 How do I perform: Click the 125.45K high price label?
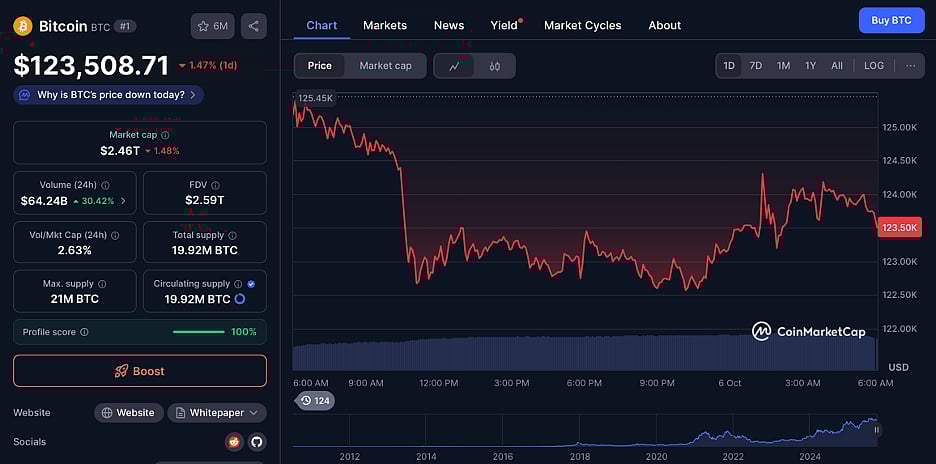[x=316, y=98]
